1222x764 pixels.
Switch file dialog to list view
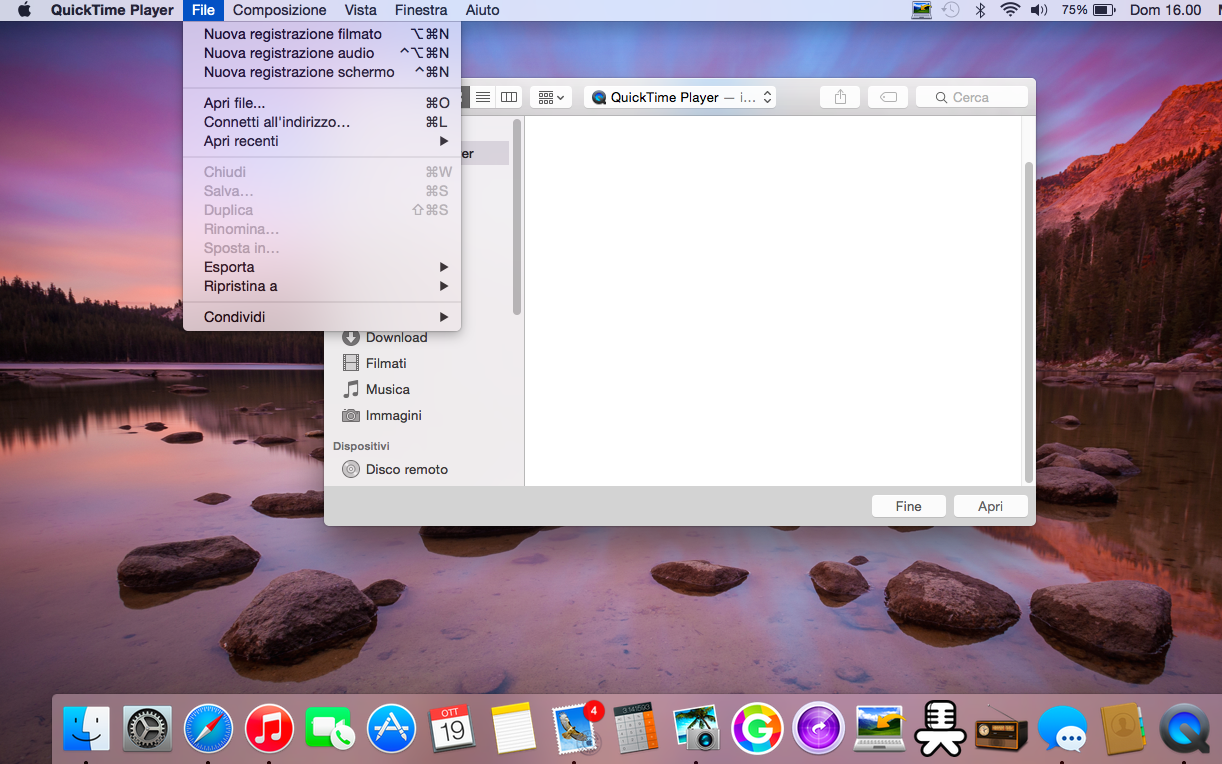point(483,97)
